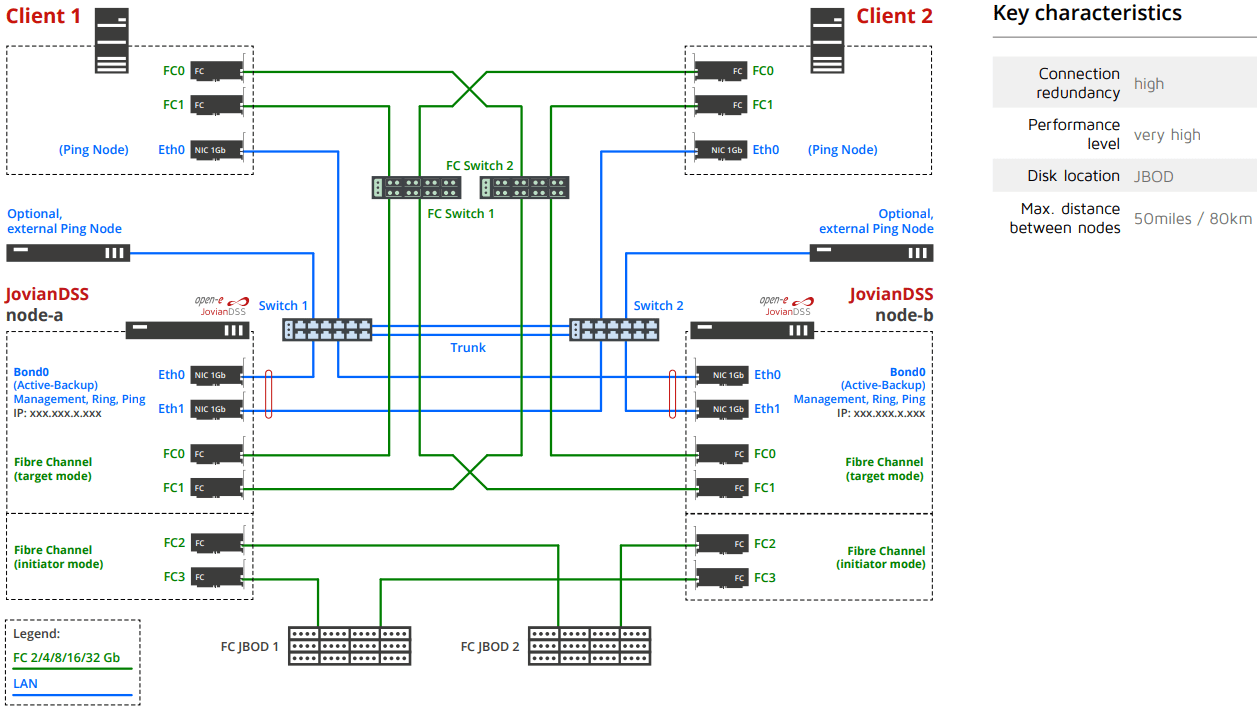
Task: Click the node-b rack server icon
Action: [x=751, y=330]
